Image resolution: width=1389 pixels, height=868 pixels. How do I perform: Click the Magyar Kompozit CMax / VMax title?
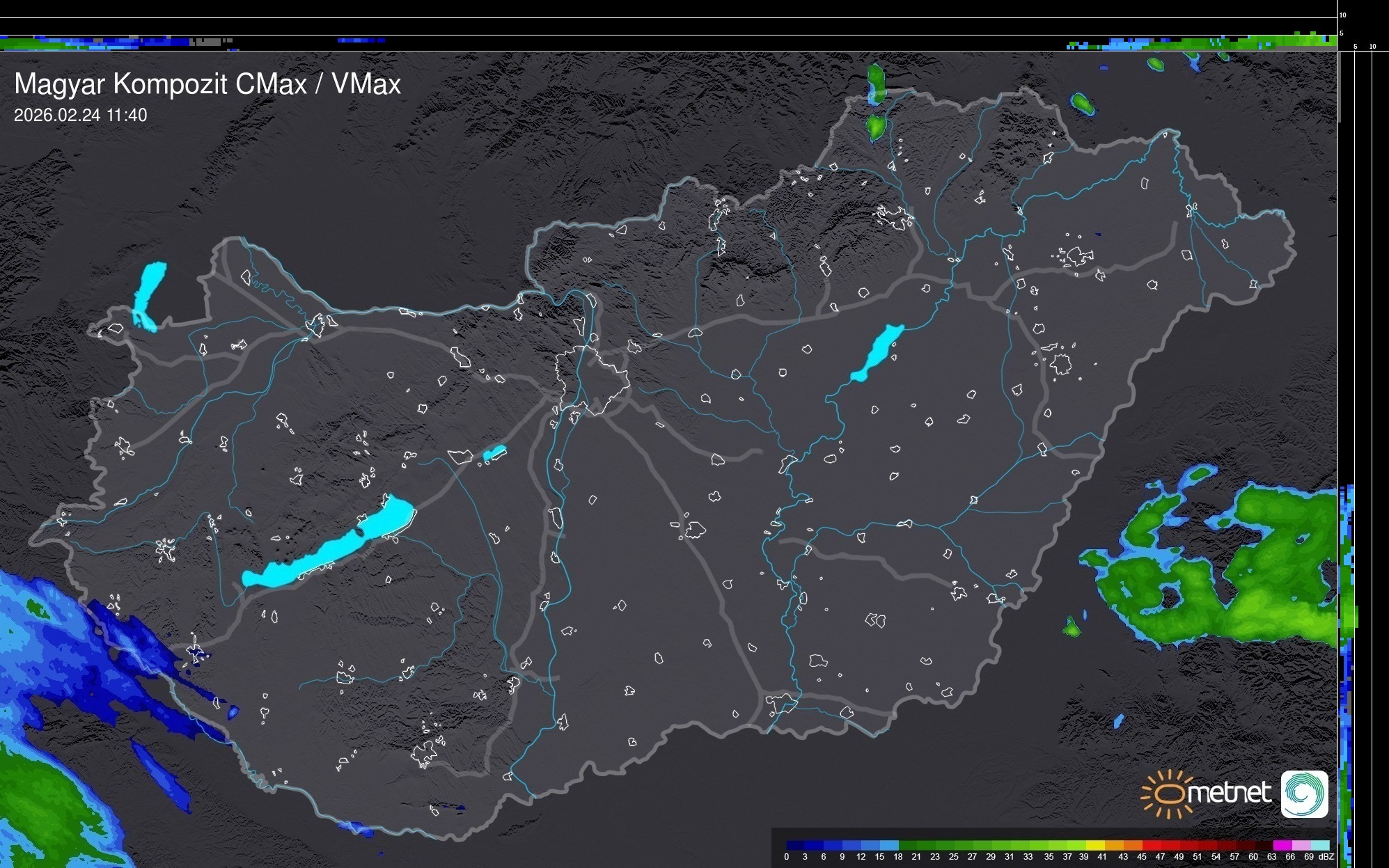pos(207,84)
